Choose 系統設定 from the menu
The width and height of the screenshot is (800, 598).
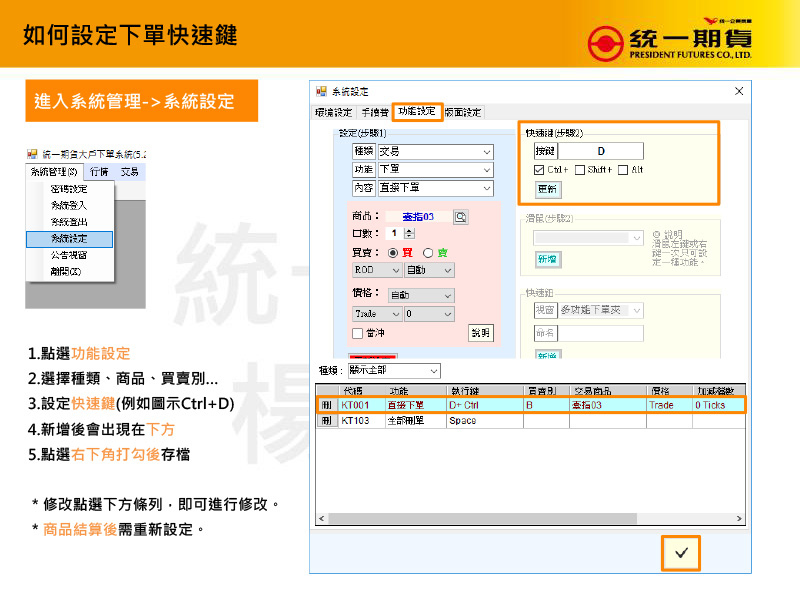tap(69, 239)
